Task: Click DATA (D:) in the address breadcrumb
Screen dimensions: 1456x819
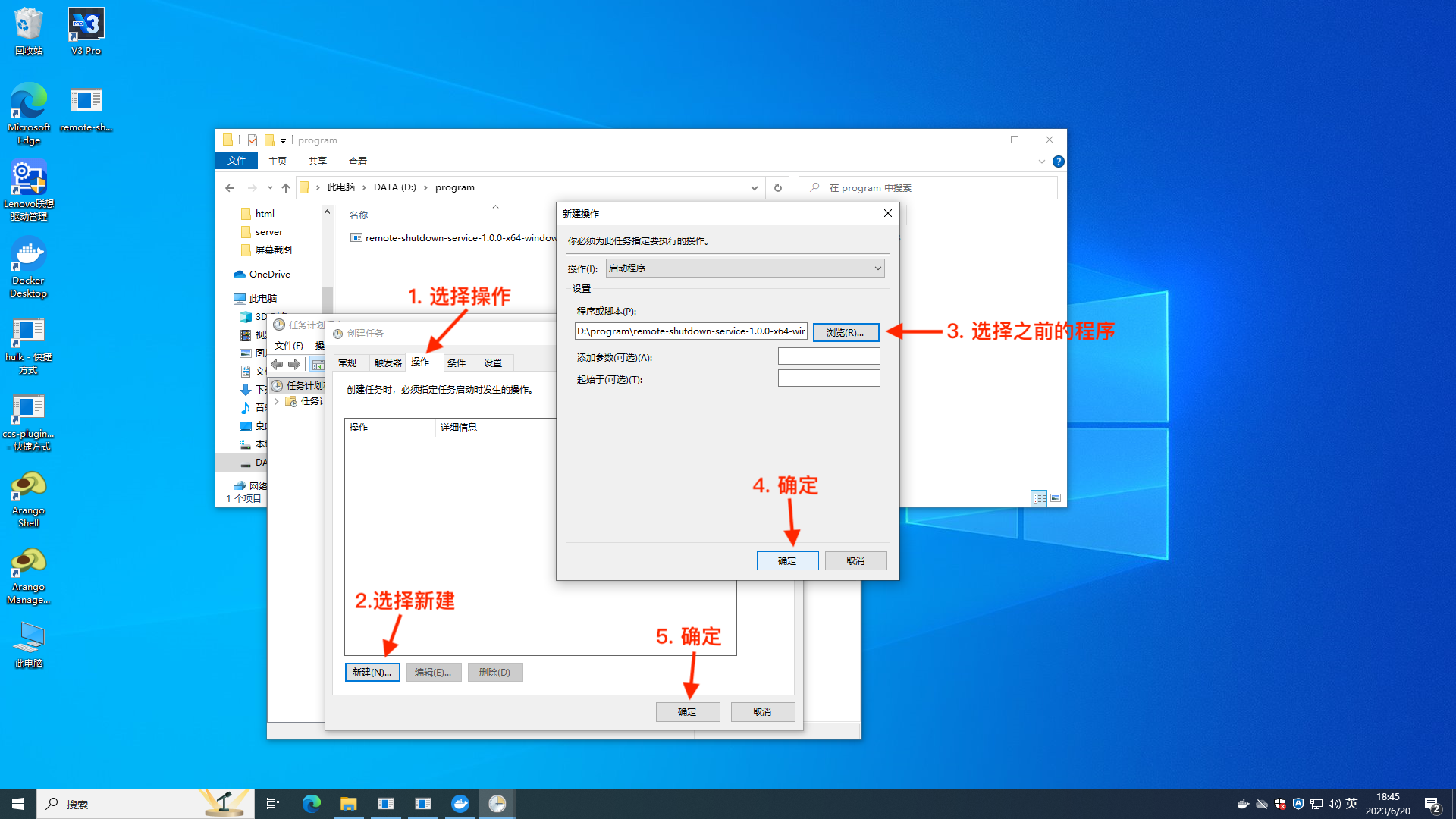Action: tap(394, 187)
